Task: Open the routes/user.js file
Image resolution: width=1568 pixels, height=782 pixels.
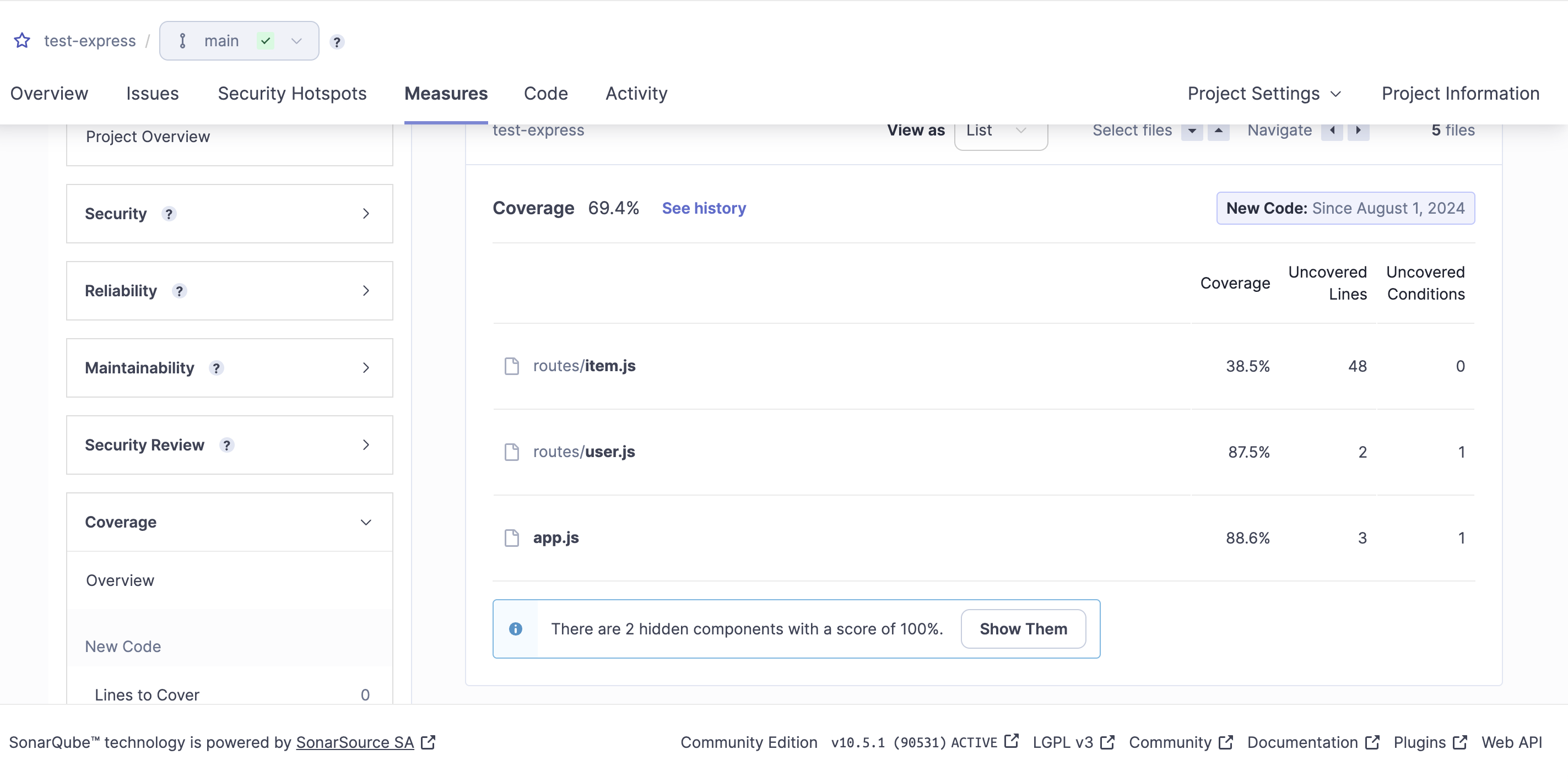Action: pos(584,452)
